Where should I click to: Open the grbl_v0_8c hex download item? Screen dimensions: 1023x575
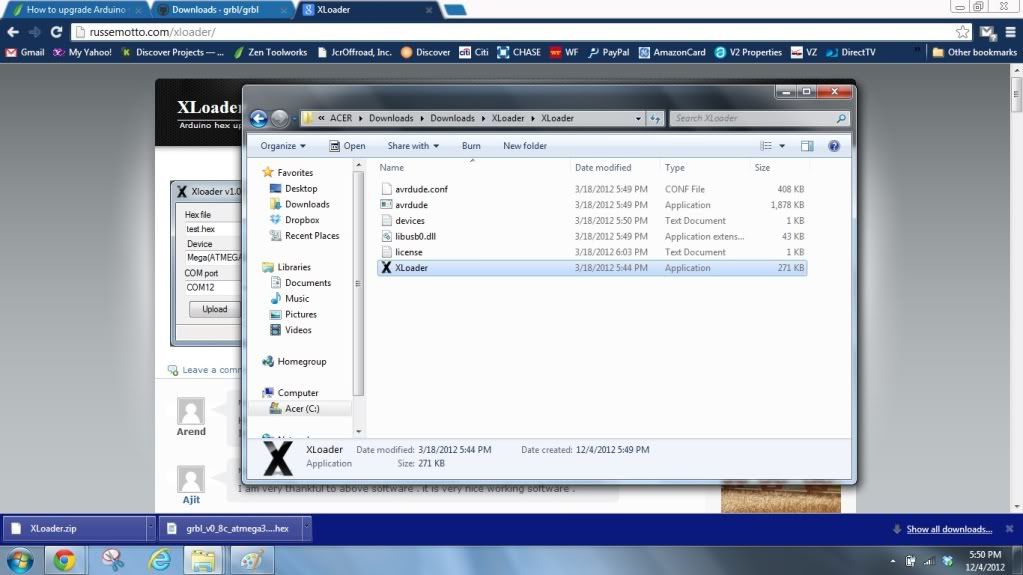click(230, 529)
